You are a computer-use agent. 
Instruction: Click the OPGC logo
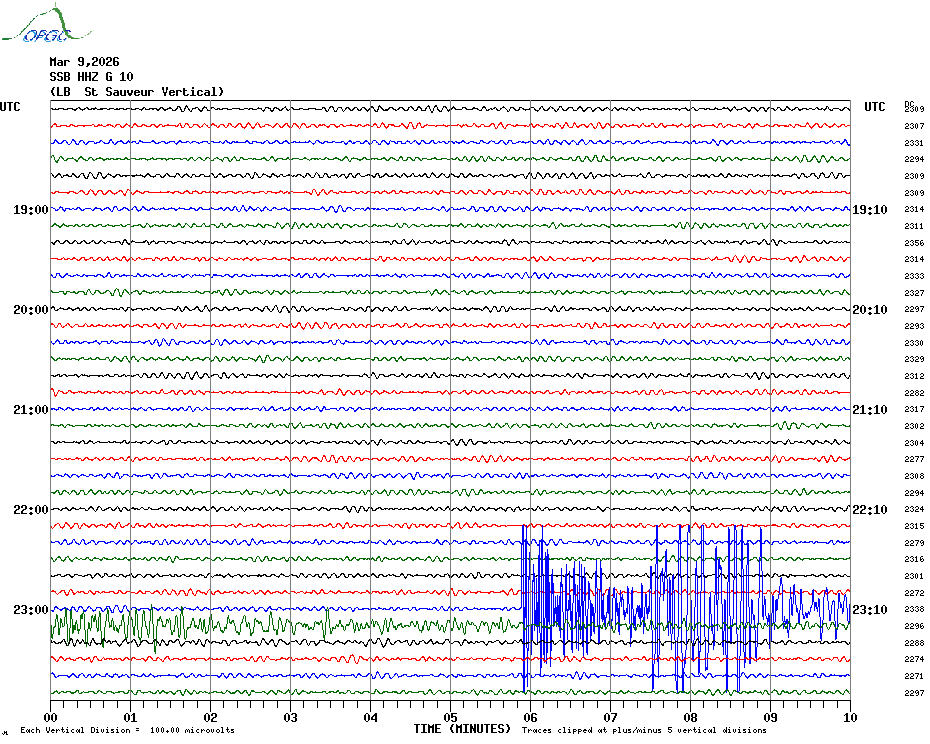coord(36,26)
